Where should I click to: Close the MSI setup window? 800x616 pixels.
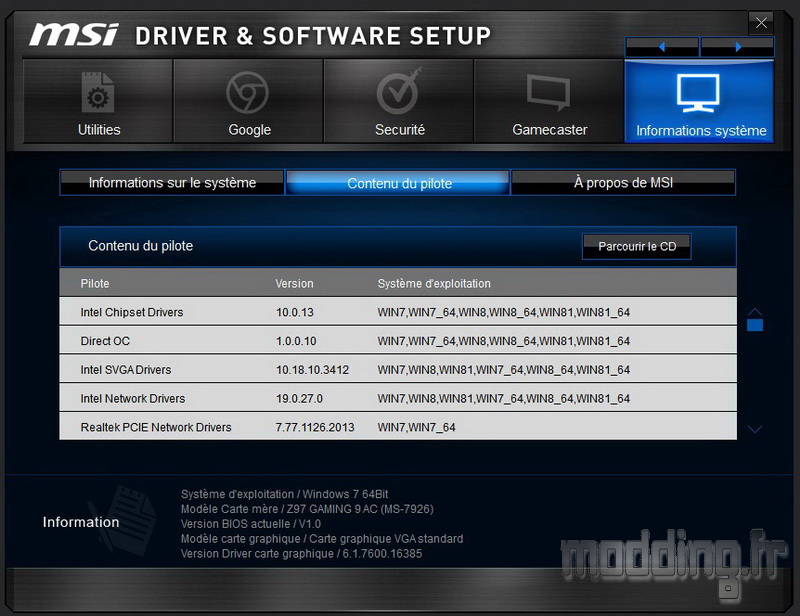[x=761, y=23]
